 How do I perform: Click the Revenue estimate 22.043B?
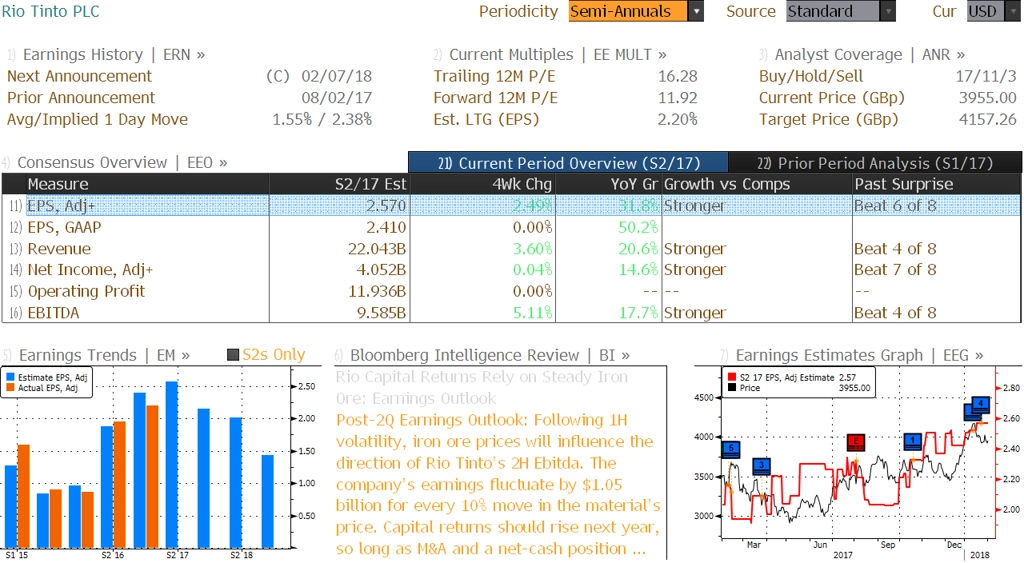pyautogui.click(x=377, y=249)
